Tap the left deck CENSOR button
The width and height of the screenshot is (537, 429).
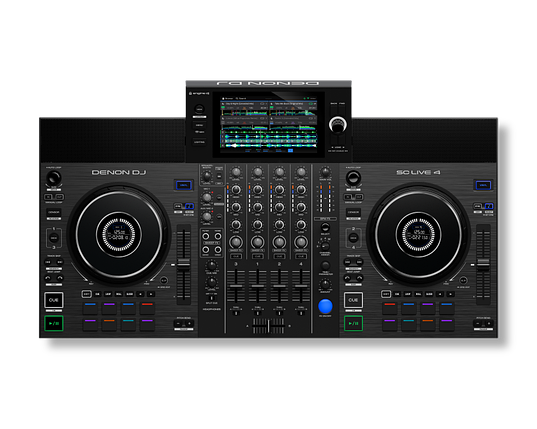(x=54, y=212)
